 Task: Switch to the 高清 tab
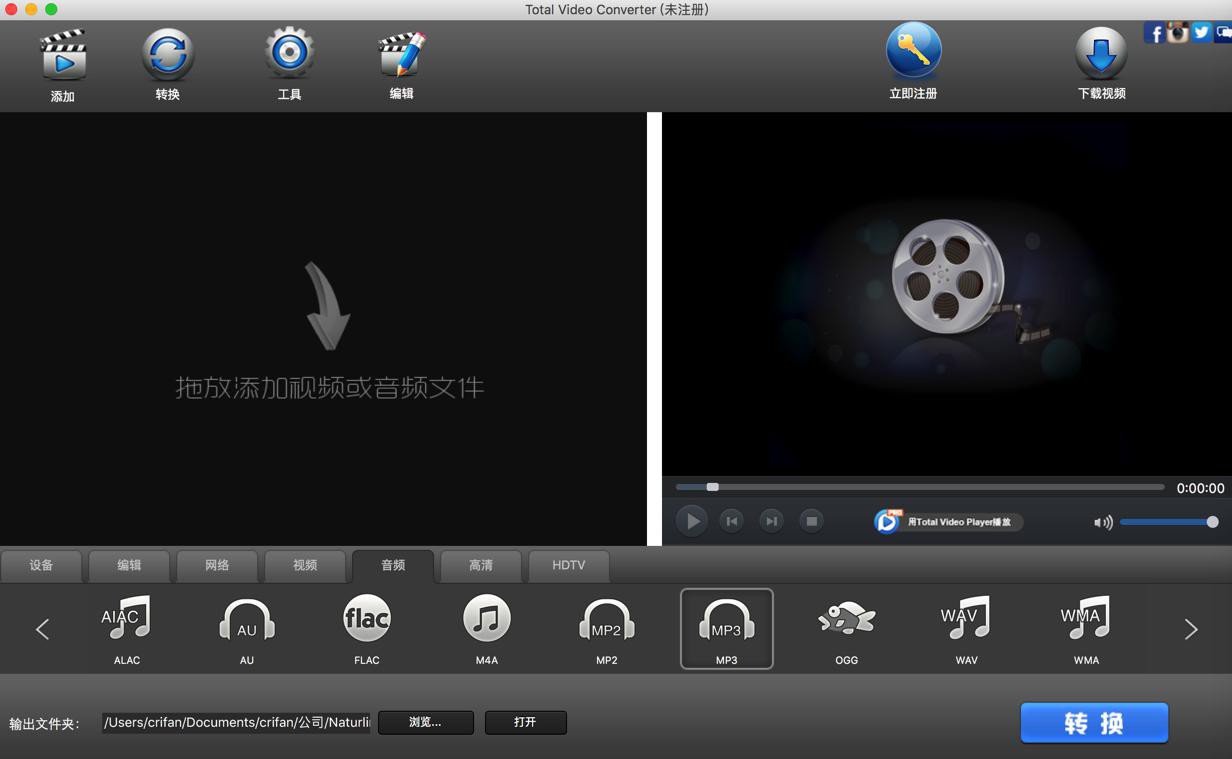click(x=481, y=566)
